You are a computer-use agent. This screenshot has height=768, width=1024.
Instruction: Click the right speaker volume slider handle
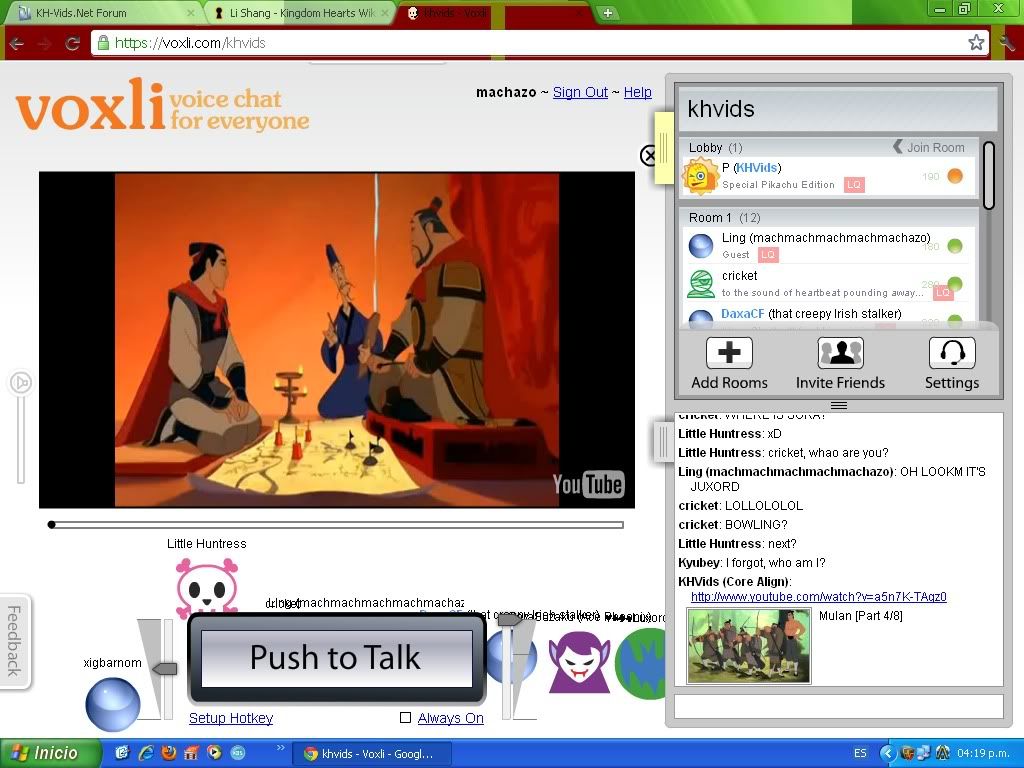(509, 620)
